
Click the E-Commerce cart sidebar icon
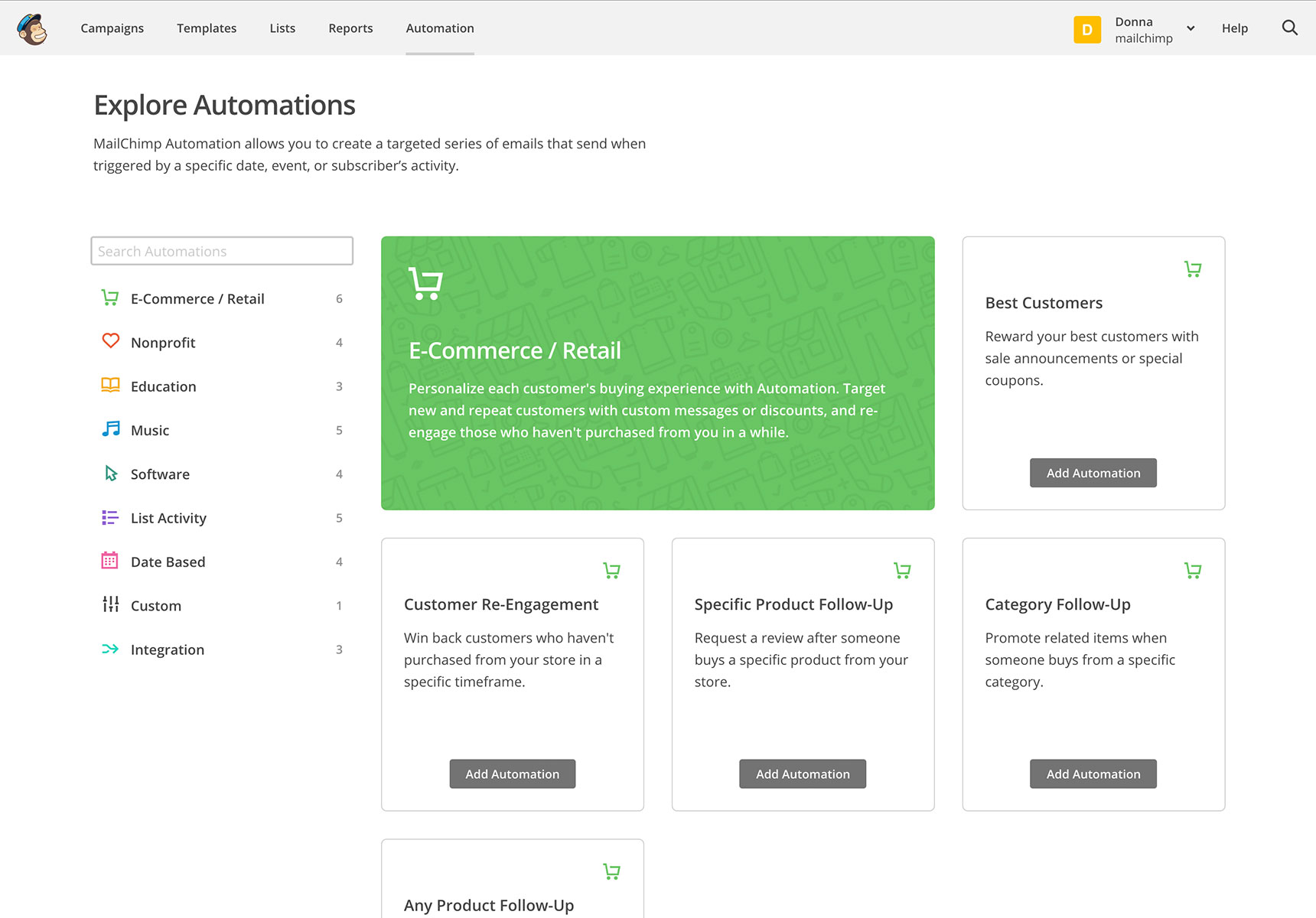tap(110, 298)
